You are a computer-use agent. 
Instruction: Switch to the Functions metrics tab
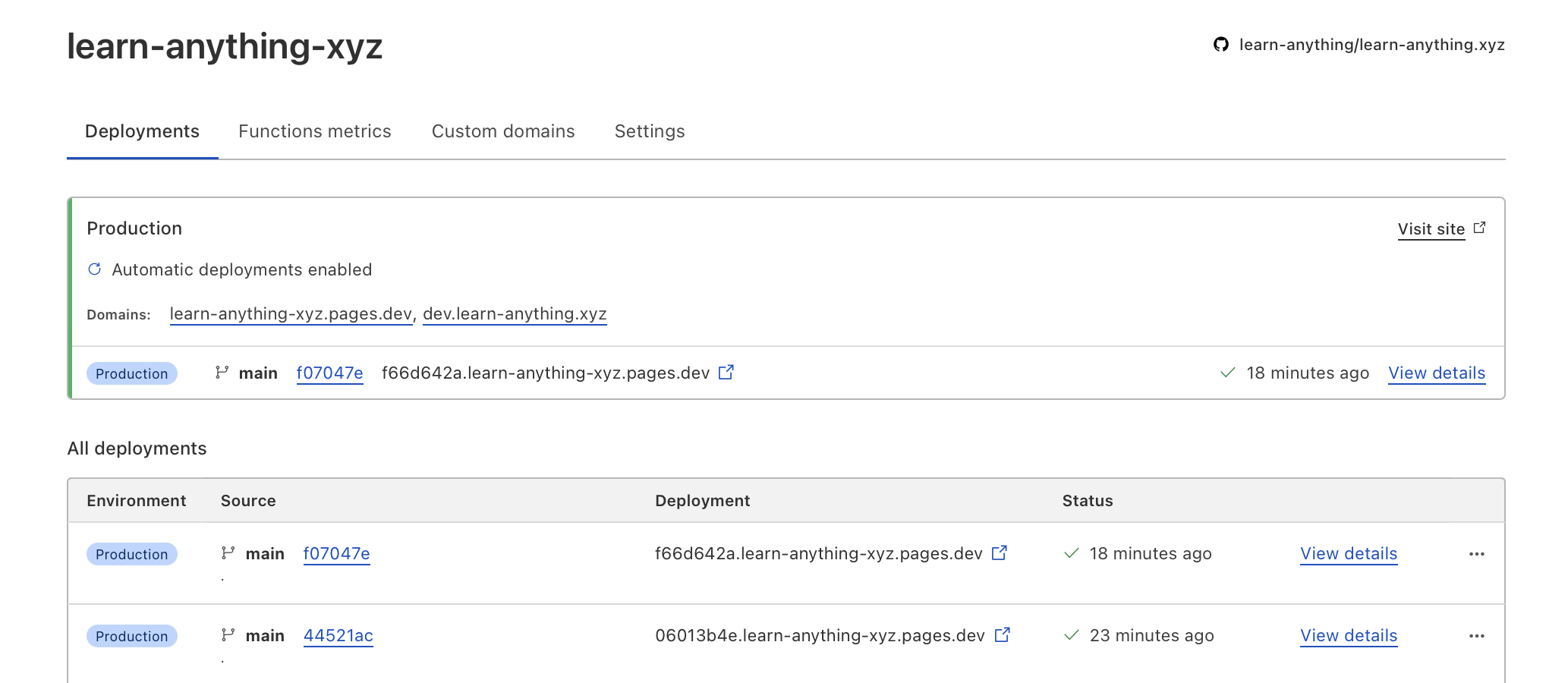[315, 131]
